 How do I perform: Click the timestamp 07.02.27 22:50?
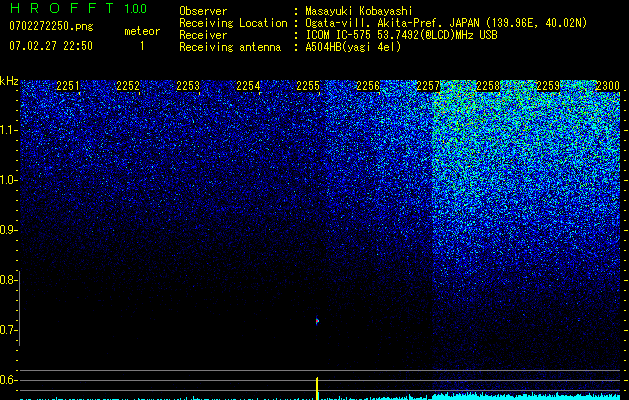(51, 46)
